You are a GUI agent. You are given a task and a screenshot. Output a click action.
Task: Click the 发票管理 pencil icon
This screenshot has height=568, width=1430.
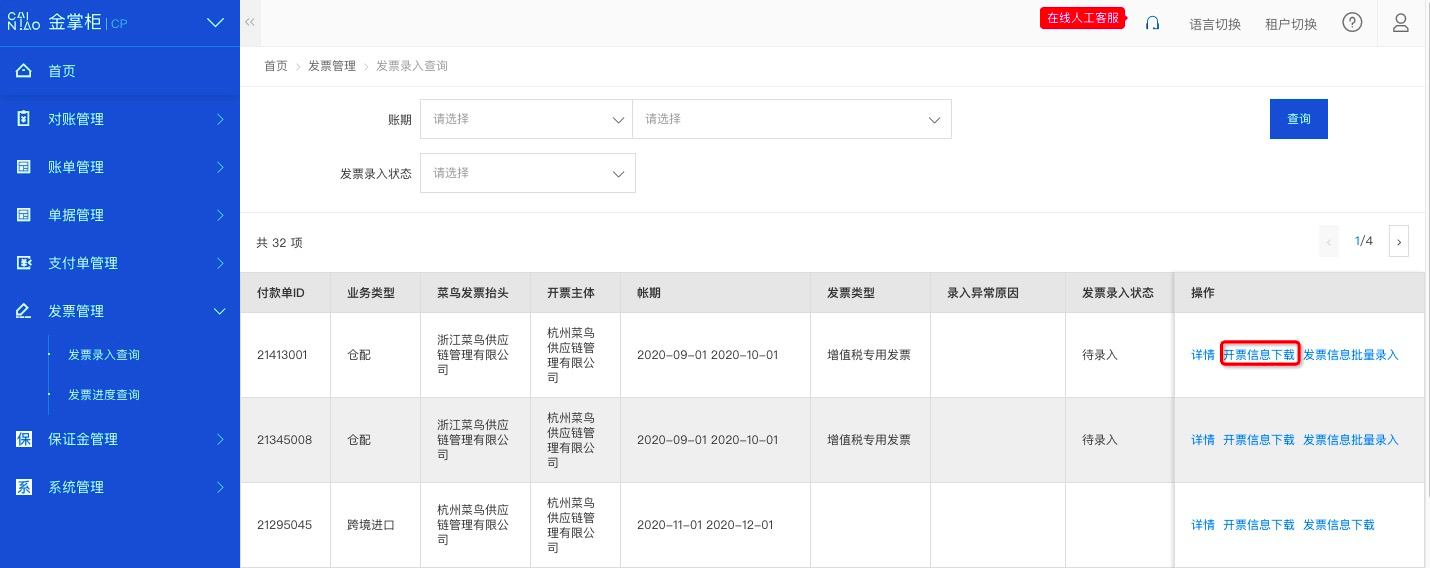coord(24,311)
